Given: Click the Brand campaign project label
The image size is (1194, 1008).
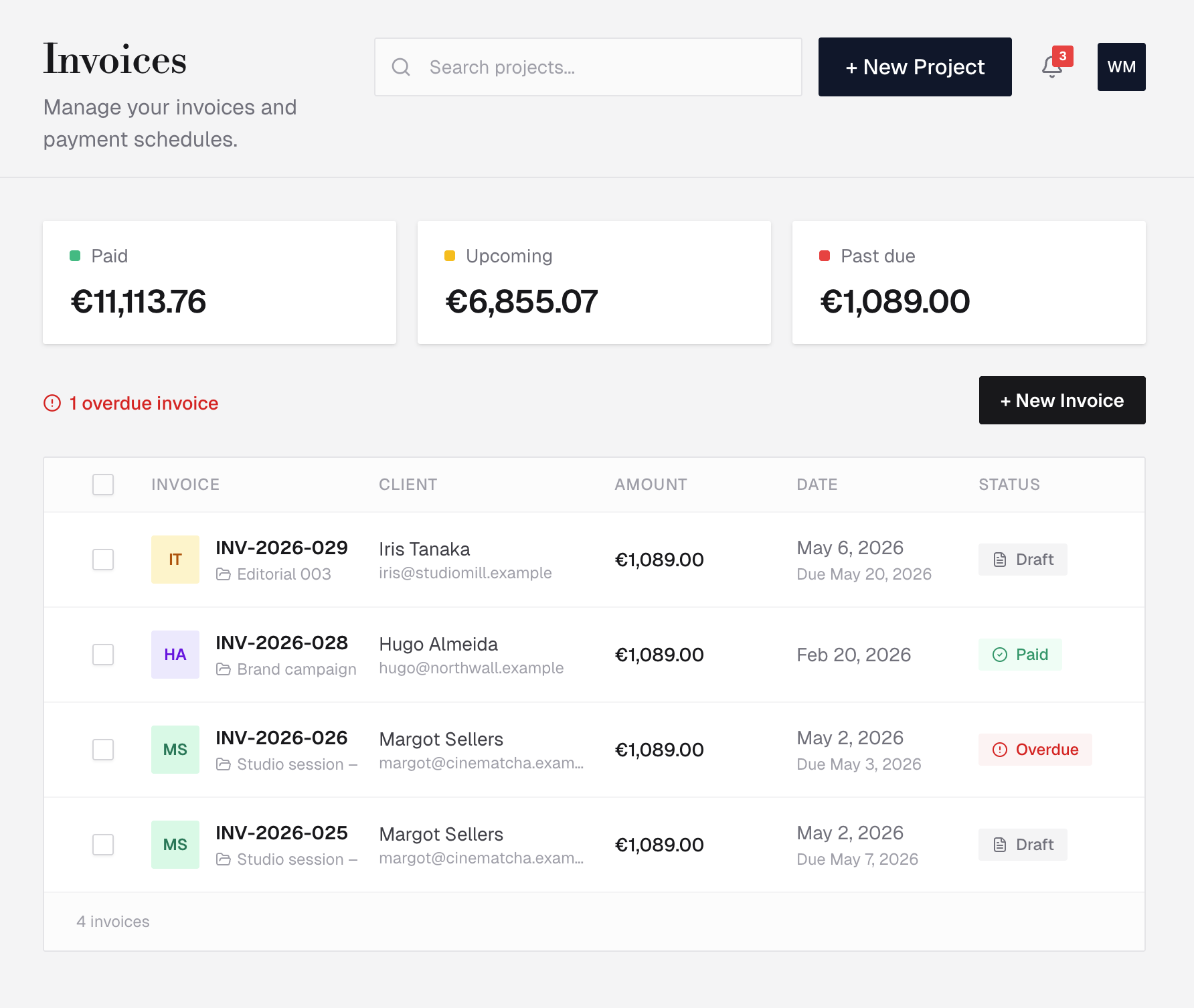Looking at the screenshot, I should [x=296, y=669].
